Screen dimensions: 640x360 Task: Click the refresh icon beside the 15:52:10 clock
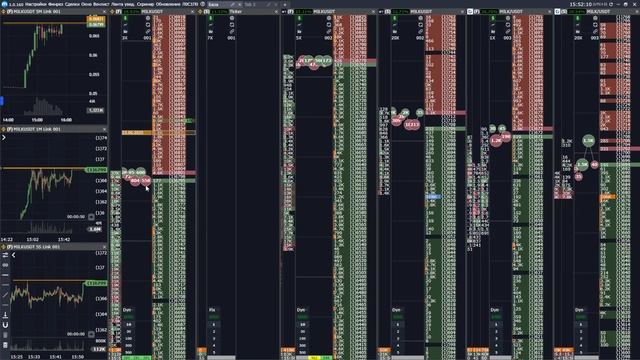(611, 4)
